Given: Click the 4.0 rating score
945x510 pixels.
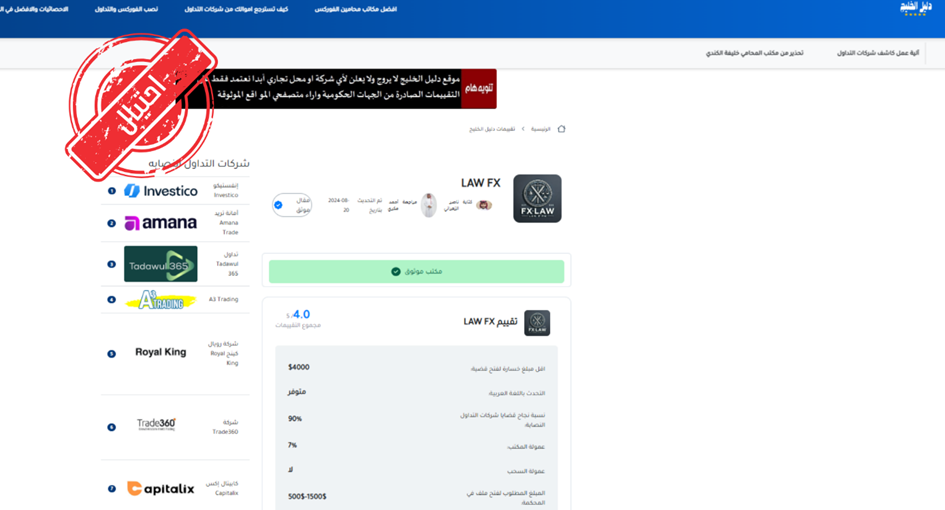Looking at the screenshot, I should pyautogui.click(x=301, y=314).
